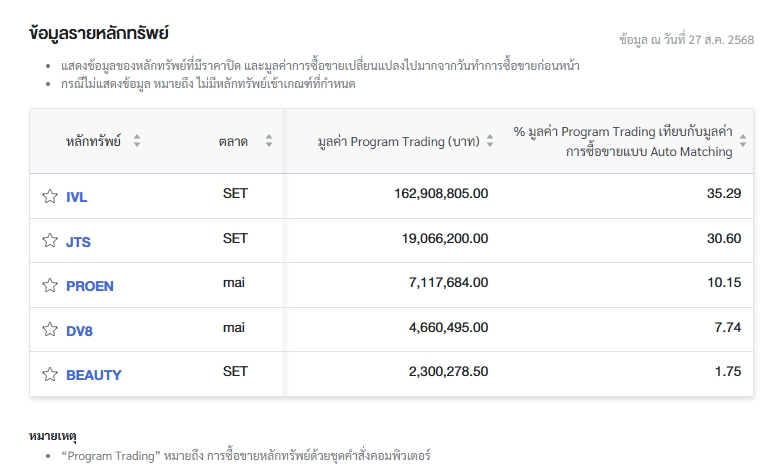Click the หลักทรัพย์ column header text
Viewport: 765px width, 464px height.
(x=93, y=141)
